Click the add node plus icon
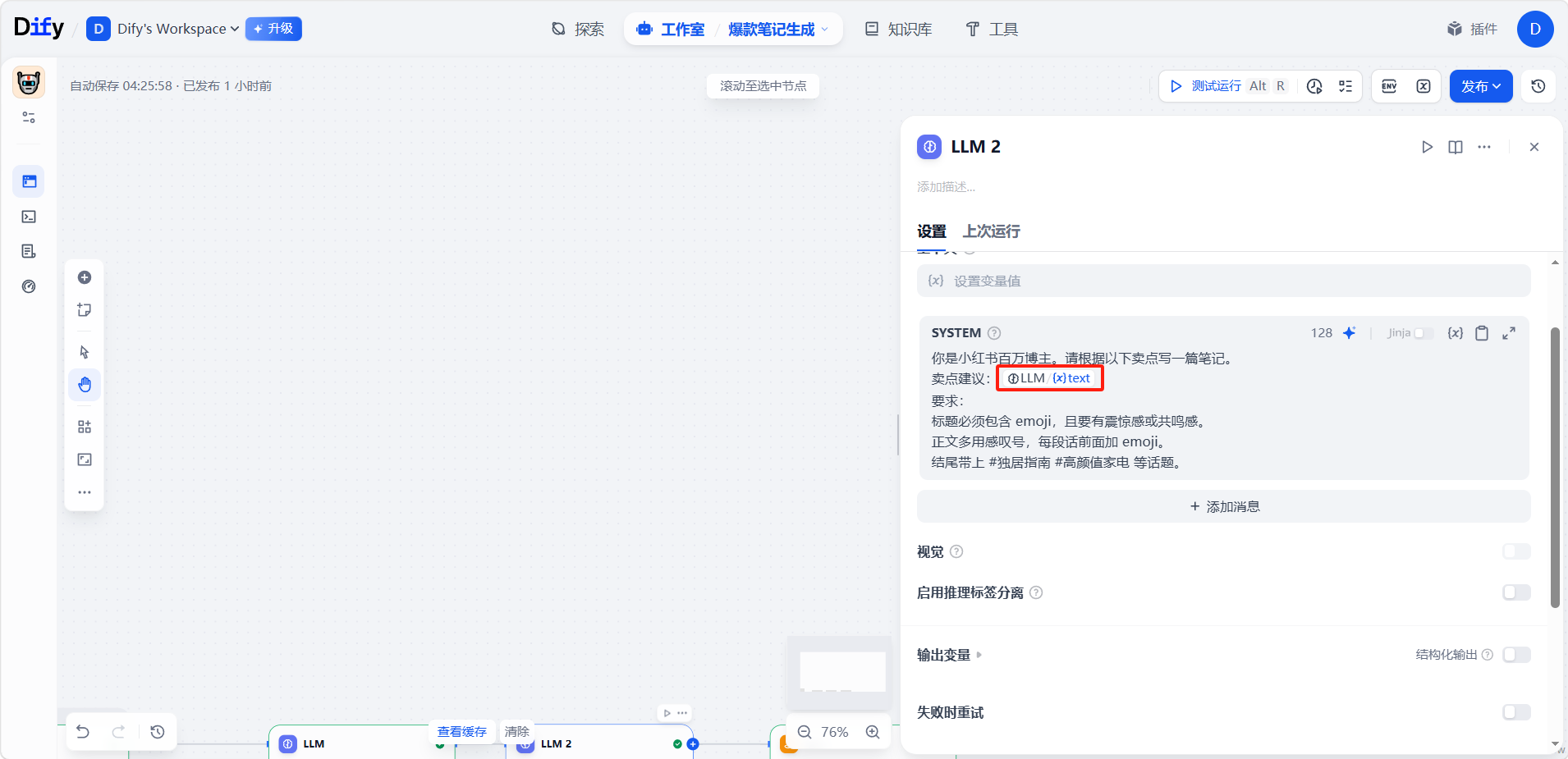 pos(85,277)
